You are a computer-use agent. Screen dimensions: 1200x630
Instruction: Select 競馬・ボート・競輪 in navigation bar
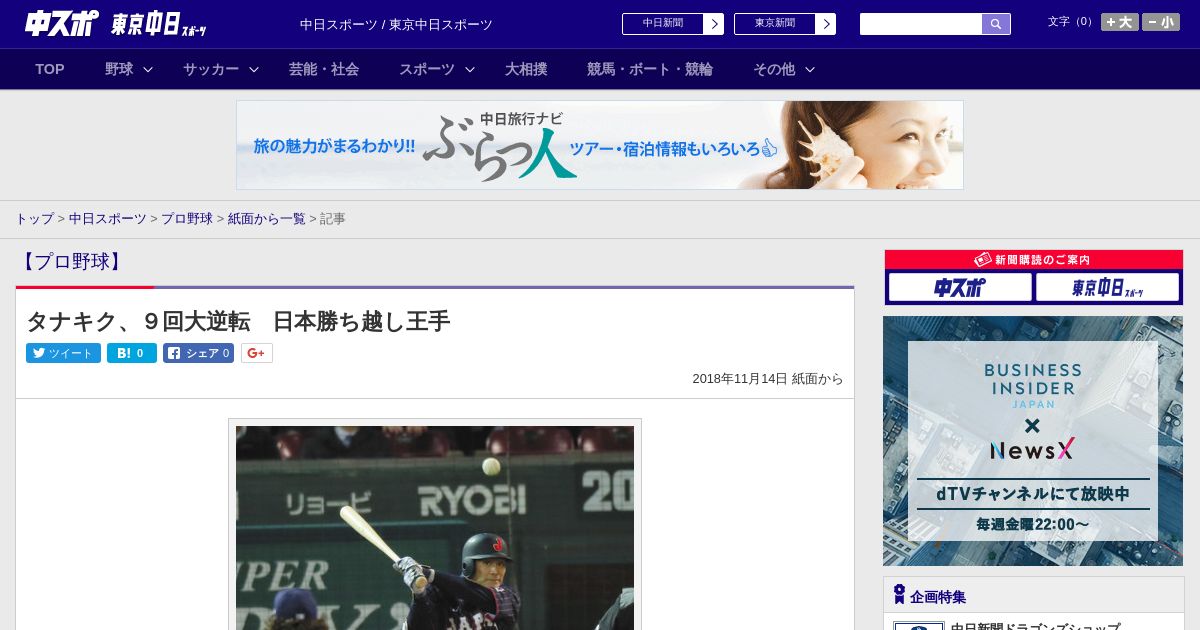click(x=650, y=69)
